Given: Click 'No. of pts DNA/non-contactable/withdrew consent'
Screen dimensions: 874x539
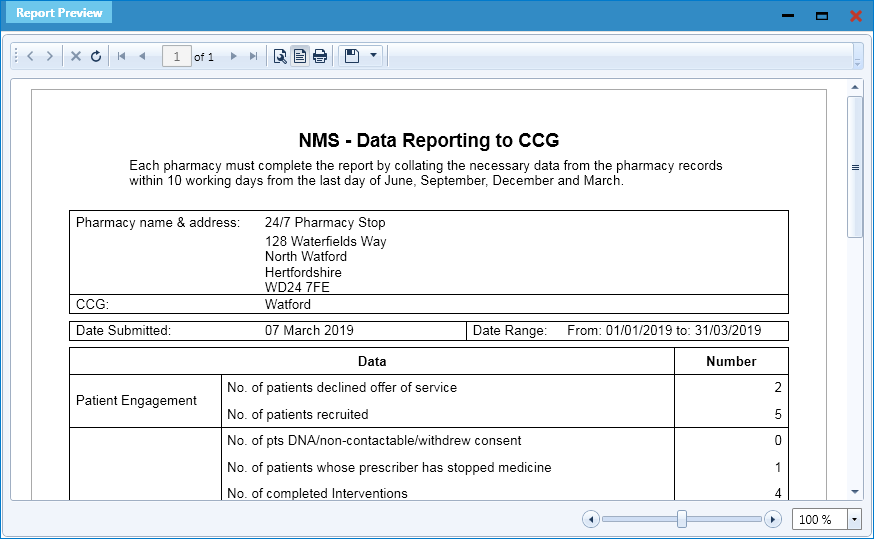Looking at the screenshot, I should (374, 440).
